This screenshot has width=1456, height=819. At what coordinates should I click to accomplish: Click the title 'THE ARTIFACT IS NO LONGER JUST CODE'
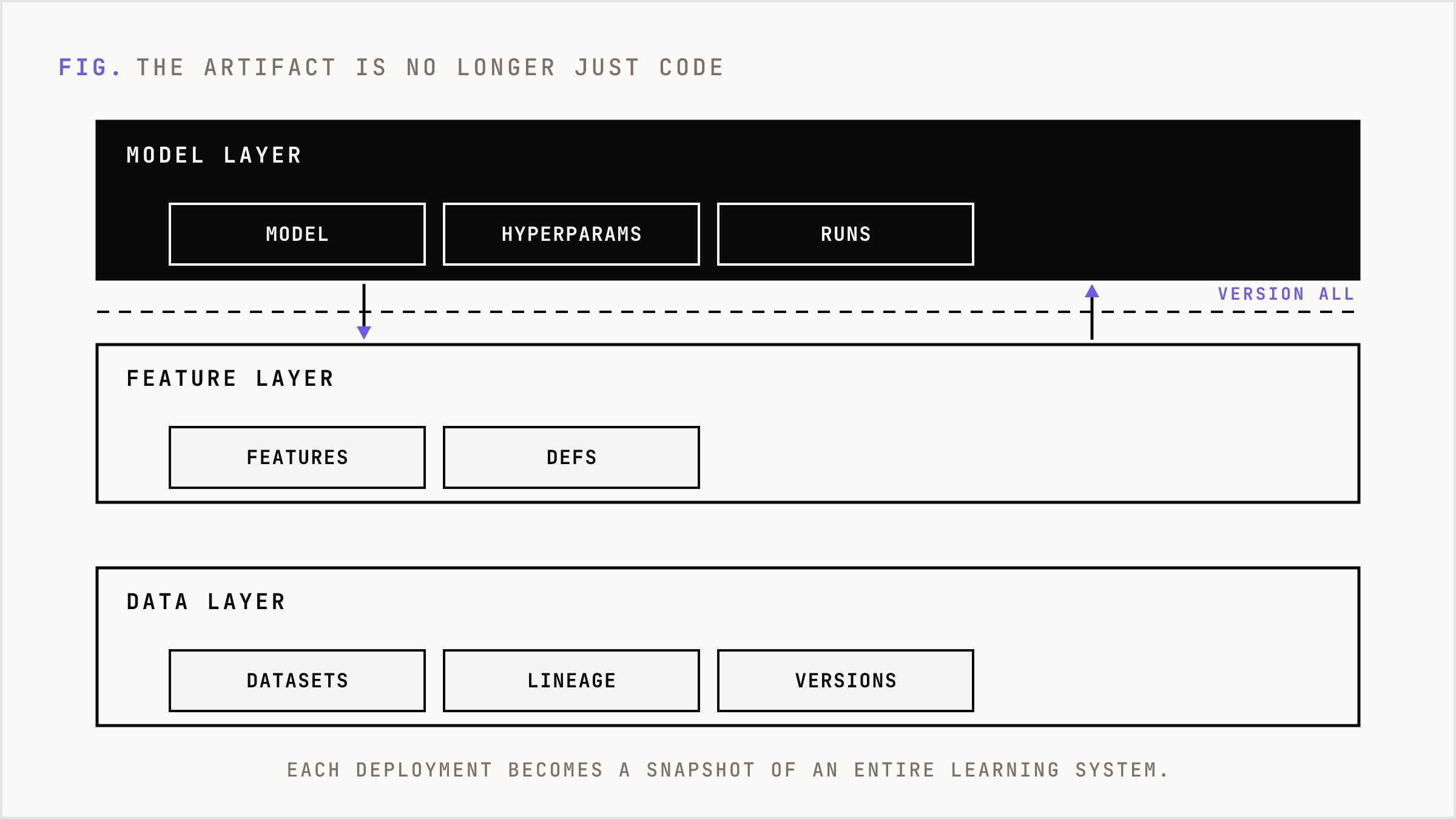tap(431, 67)
